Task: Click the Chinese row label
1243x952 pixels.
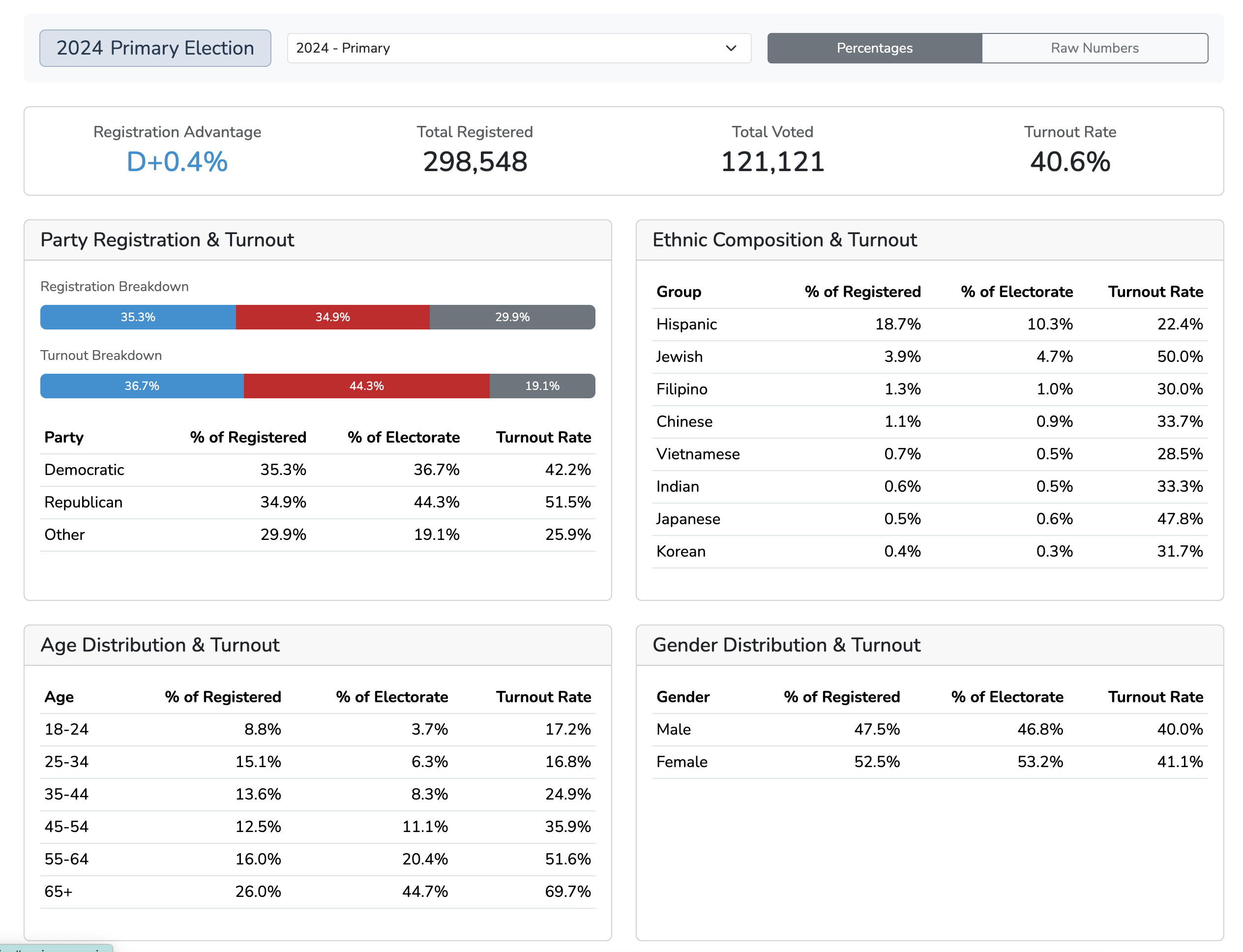Action: pos(684,421)
